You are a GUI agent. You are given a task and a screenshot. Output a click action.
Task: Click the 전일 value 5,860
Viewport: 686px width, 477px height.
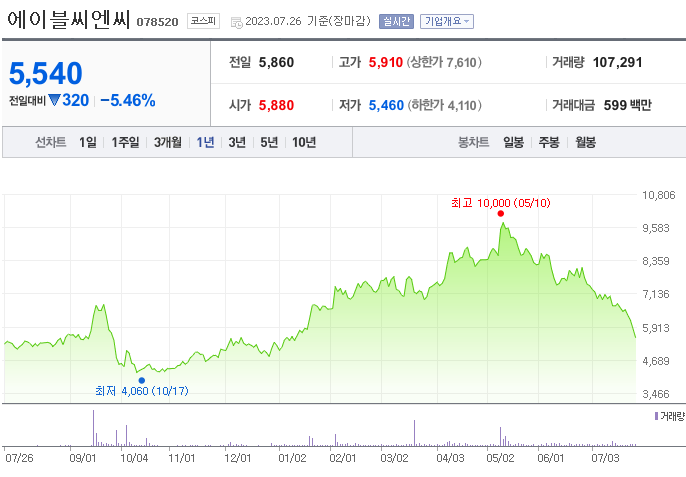(276, 63)
